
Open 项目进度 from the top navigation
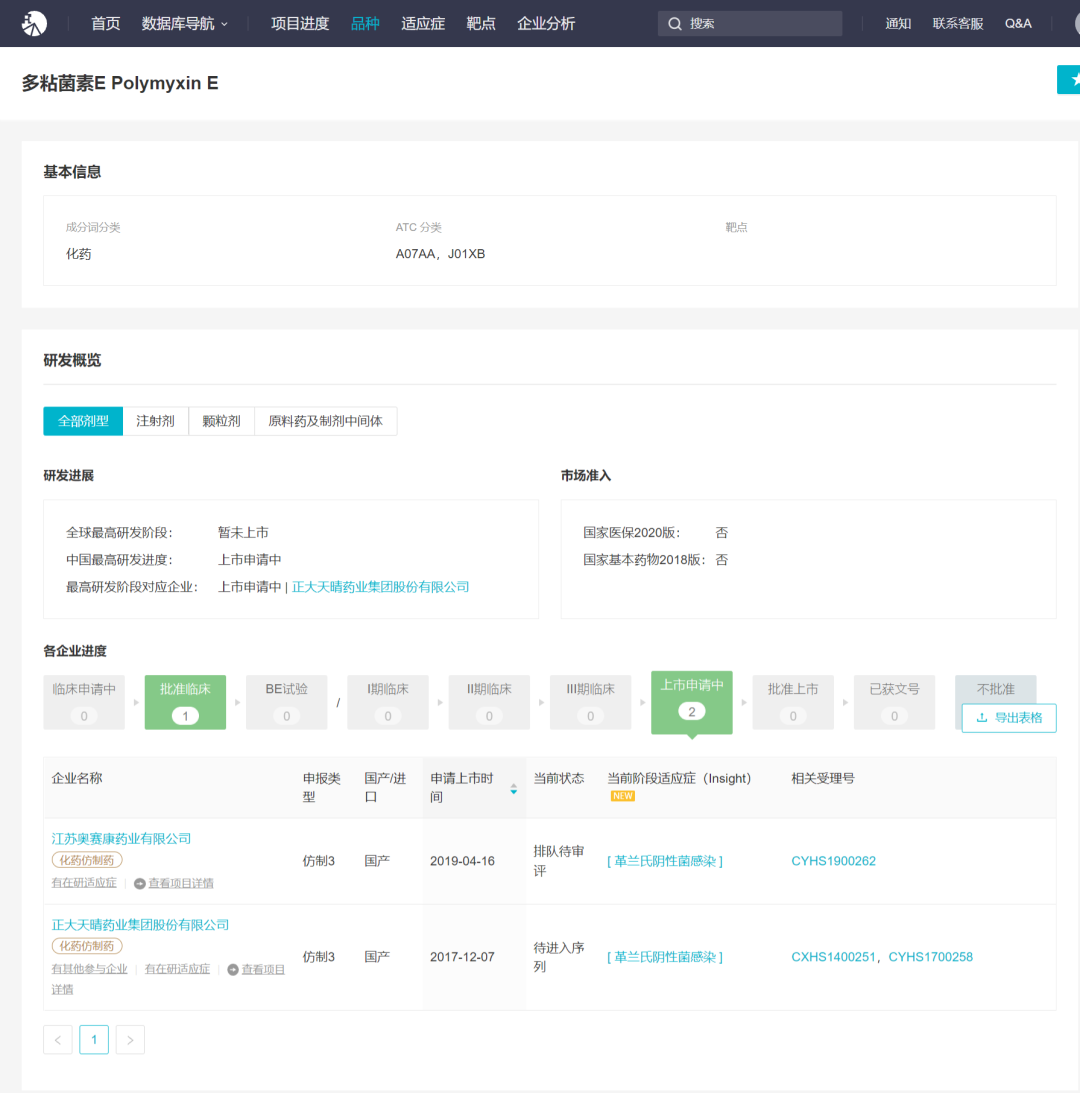coord(299,23)
